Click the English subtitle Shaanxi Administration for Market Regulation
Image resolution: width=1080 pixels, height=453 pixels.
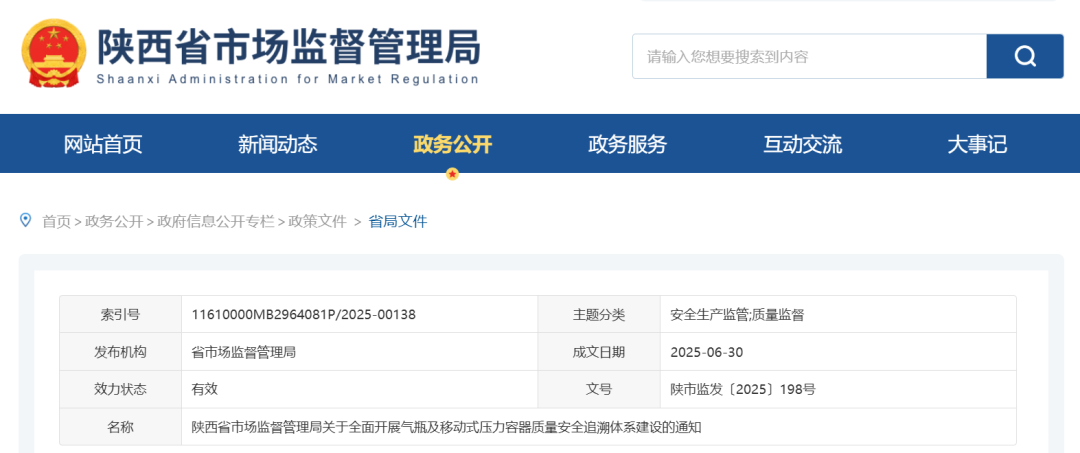[x=288, y=78]
